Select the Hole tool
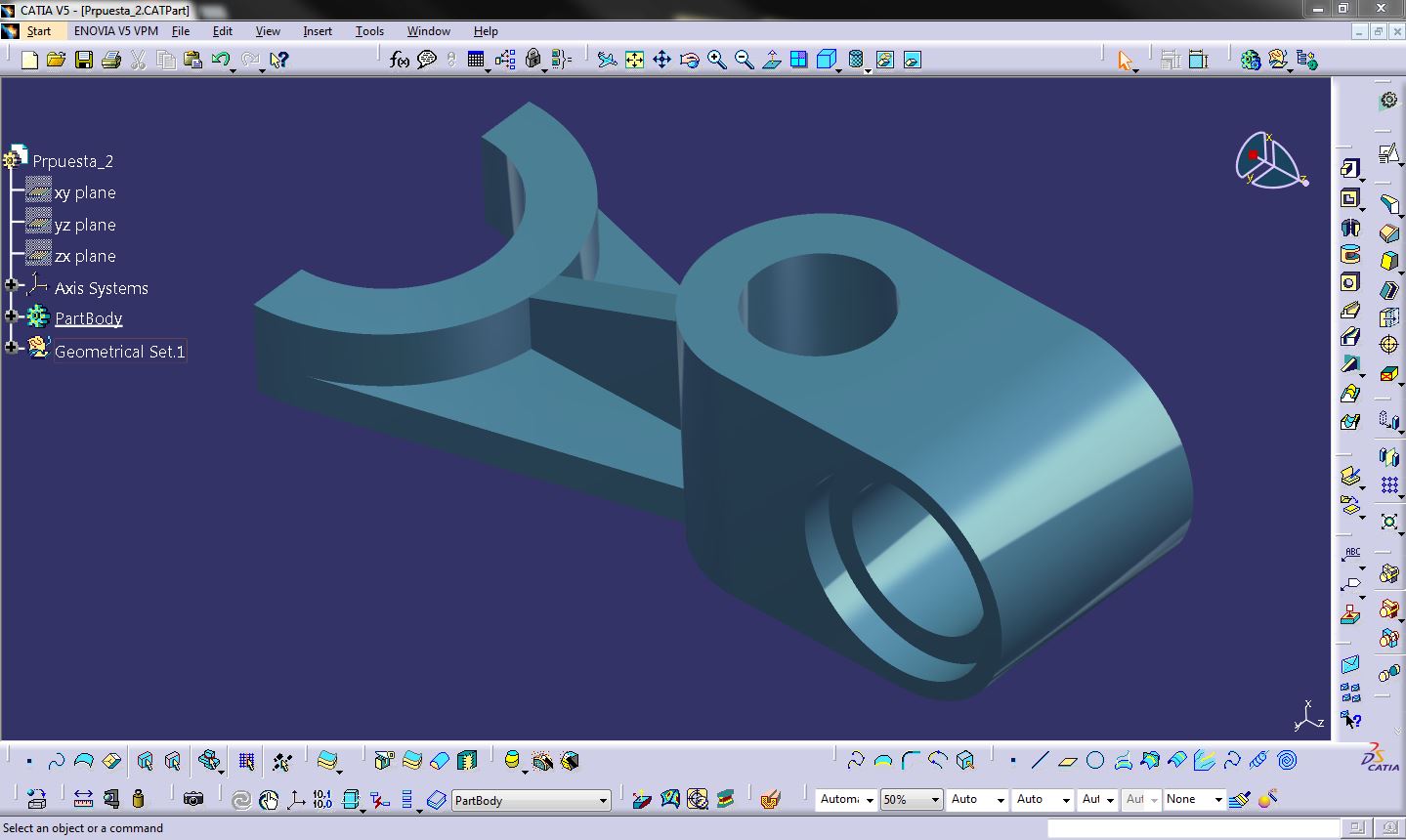Viewport: 1406px width, 840px height. 1349,282
